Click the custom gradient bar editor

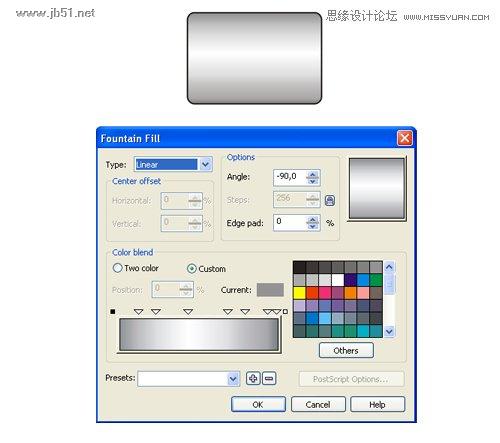199,334
